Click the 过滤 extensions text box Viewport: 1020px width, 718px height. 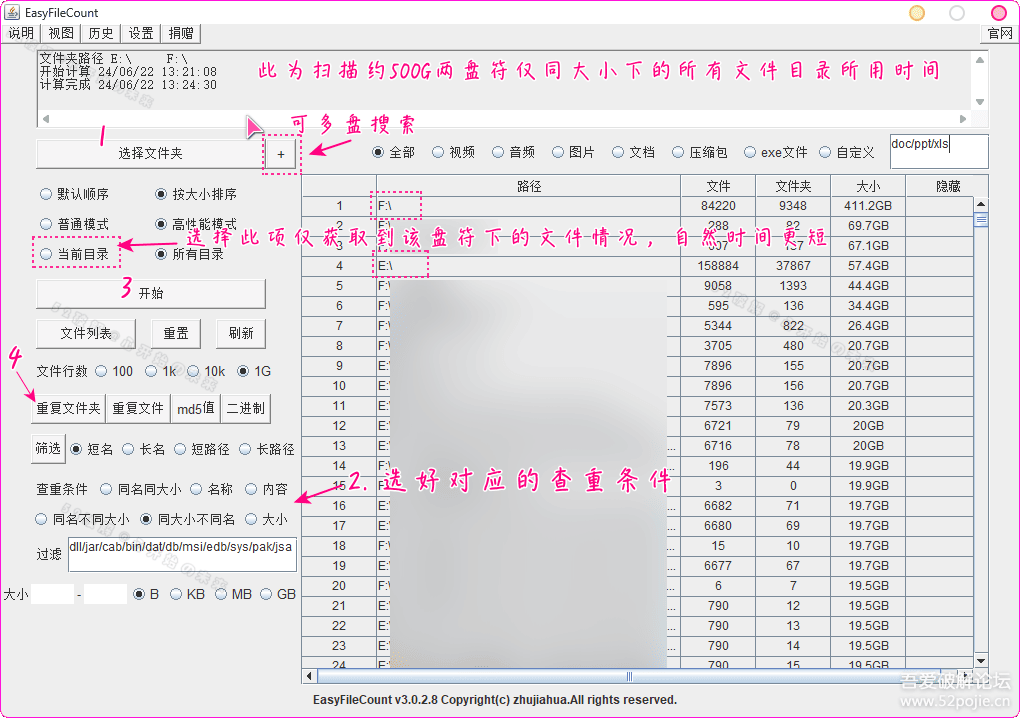[182, 554]
